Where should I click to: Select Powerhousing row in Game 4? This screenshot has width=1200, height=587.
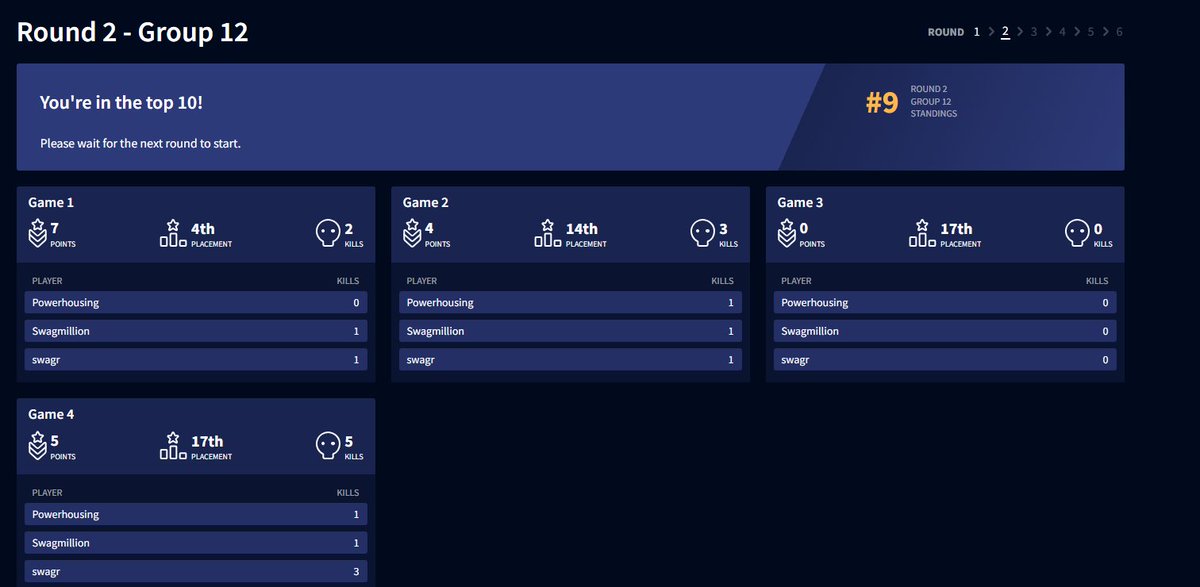196,514
